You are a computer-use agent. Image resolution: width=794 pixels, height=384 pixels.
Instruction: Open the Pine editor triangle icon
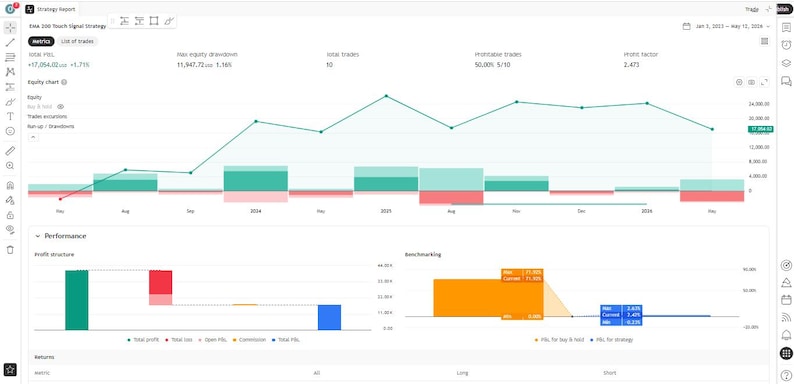coord(786,282)
